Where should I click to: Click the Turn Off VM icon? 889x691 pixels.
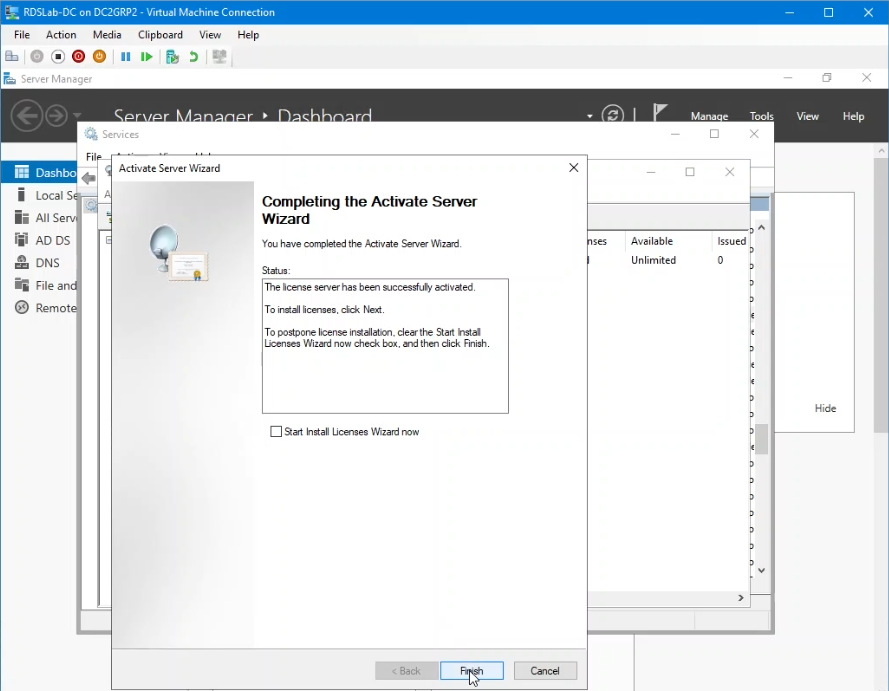(x=58, y=57)
